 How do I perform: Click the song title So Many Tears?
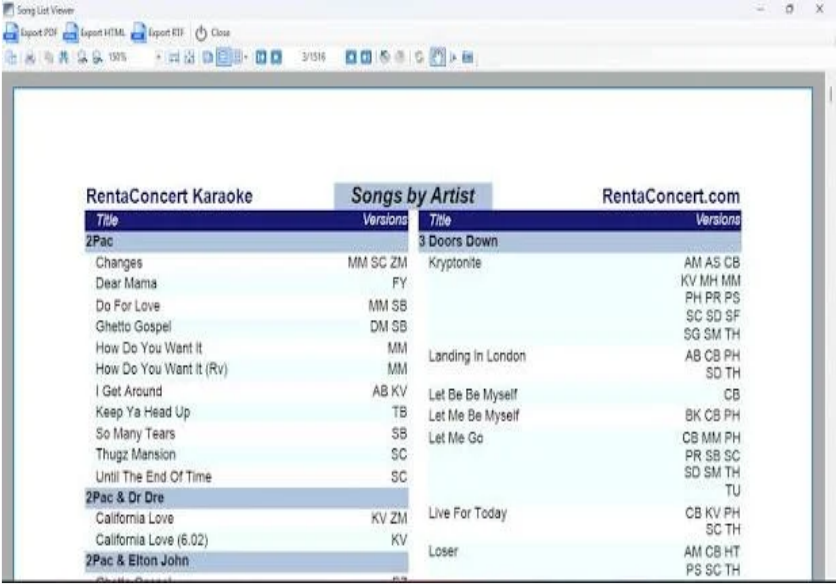135,434
